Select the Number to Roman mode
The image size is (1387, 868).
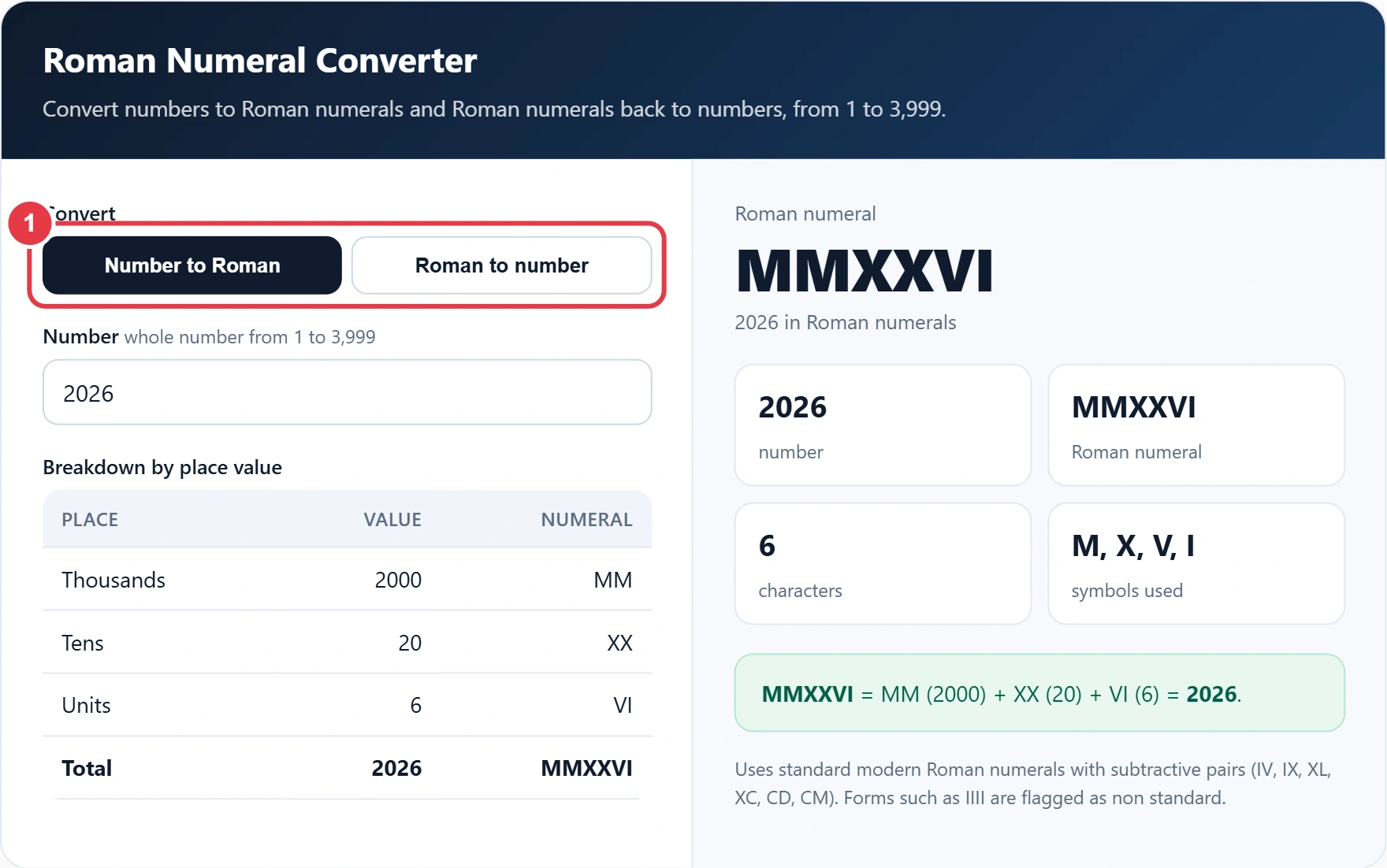pyautogui.click(x=192, y=265)
